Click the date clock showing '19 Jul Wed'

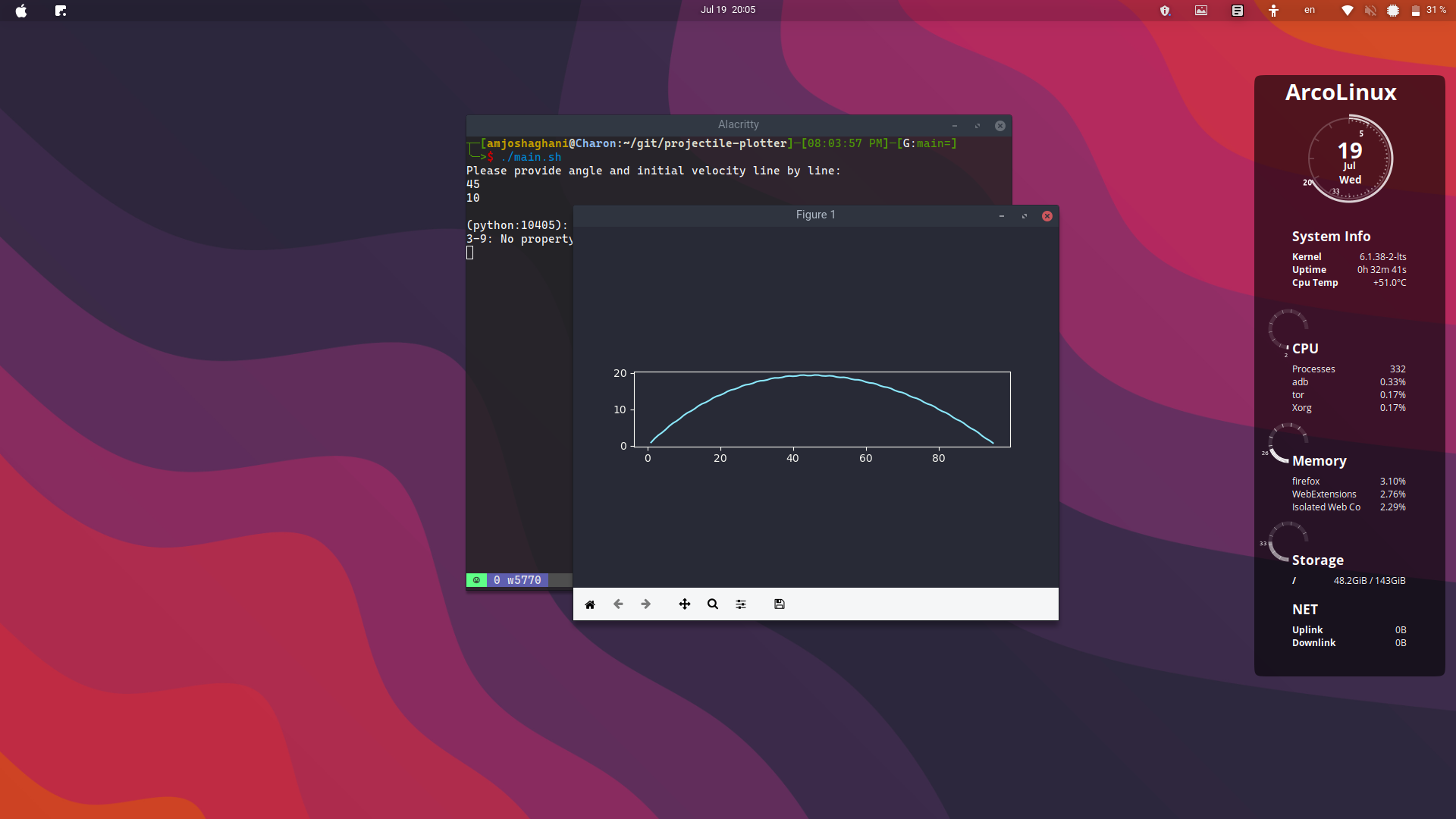coord(1350,159)
